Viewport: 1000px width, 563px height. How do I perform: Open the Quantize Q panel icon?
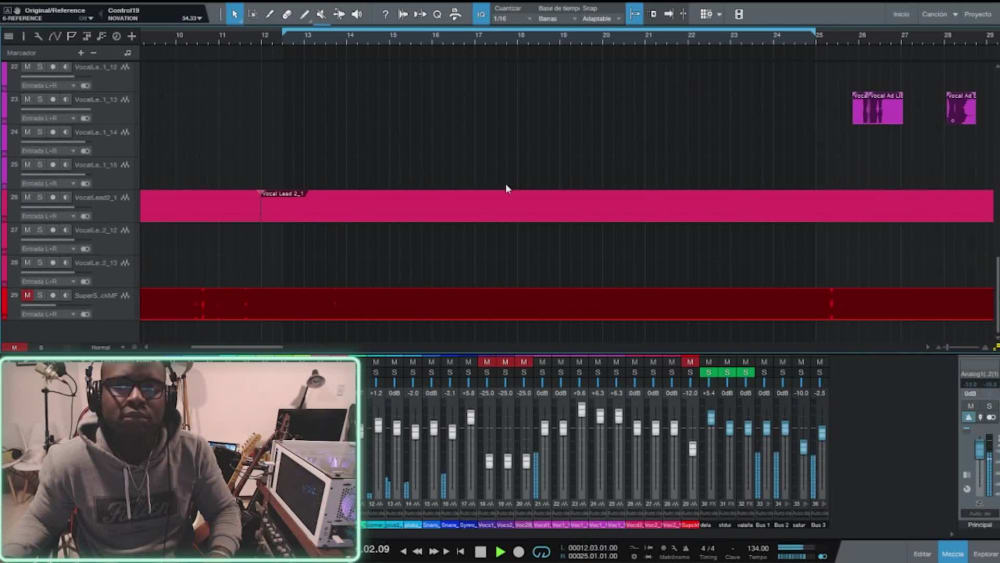(438, 14)
